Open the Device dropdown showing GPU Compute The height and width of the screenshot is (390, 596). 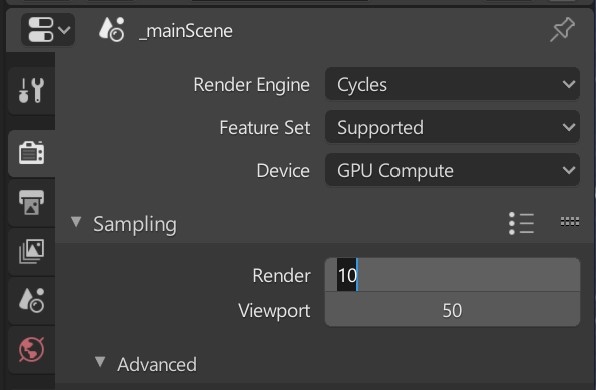[452, 170]
